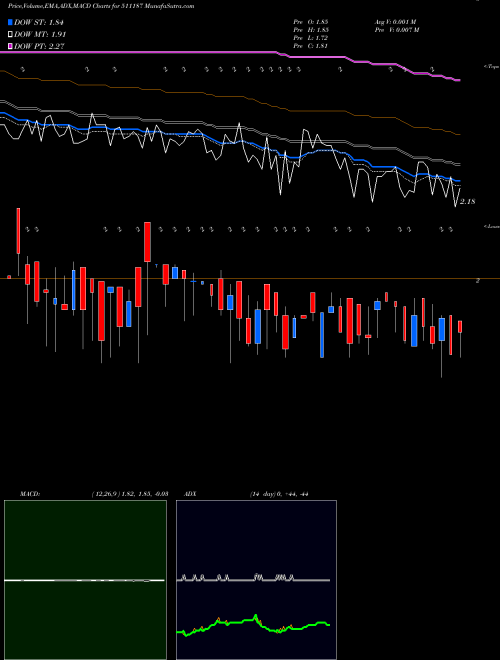Viewport: 500px width, 660px height.
Task: Click the 'Pre H: 1.85' high value
Action: (311, 30)
